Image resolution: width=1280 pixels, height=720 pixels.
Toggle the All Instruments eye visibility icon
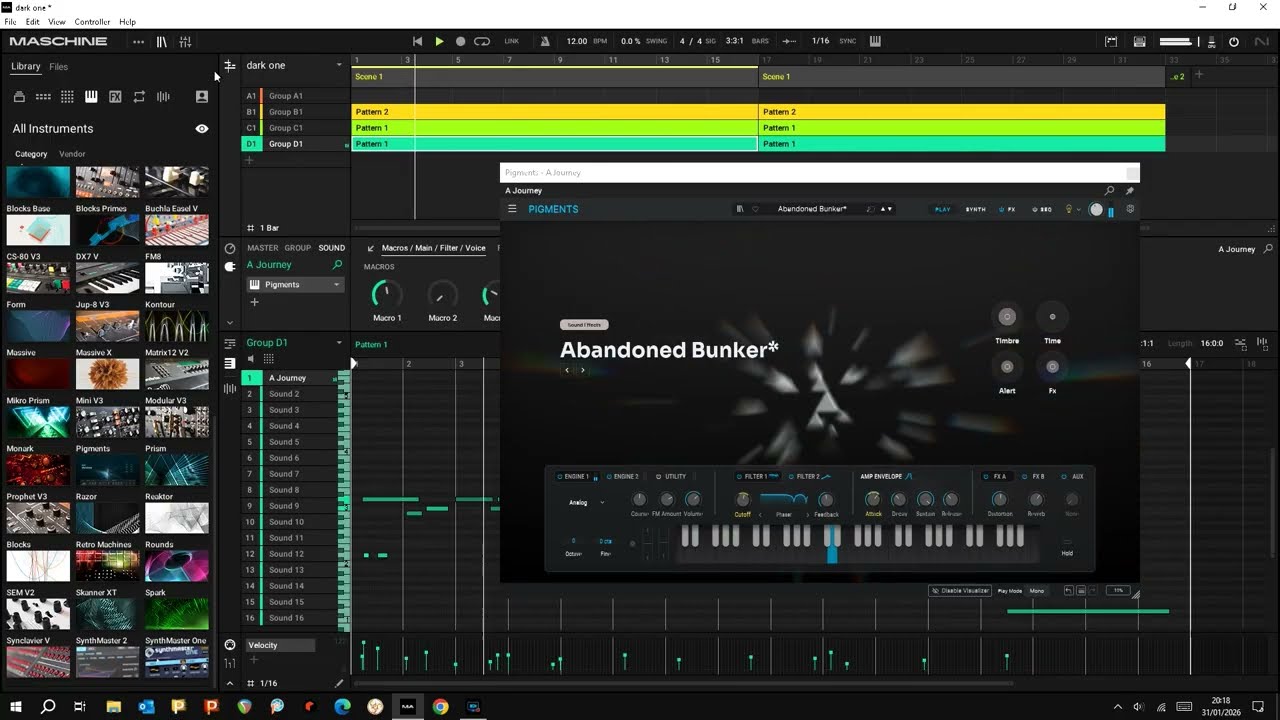tap(202, 128)
